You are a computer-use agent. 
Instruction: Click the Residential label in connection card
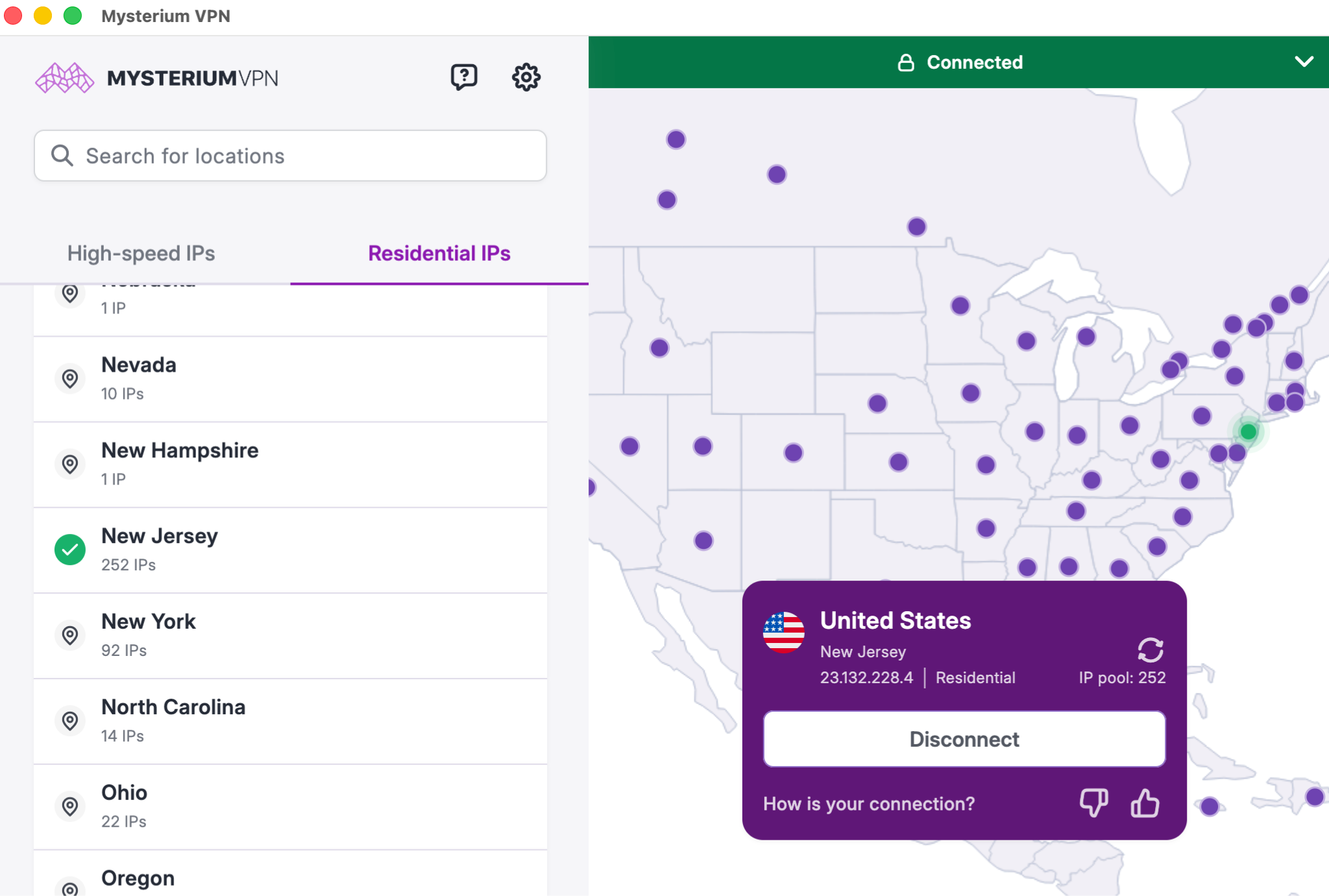tap(975, 677)
